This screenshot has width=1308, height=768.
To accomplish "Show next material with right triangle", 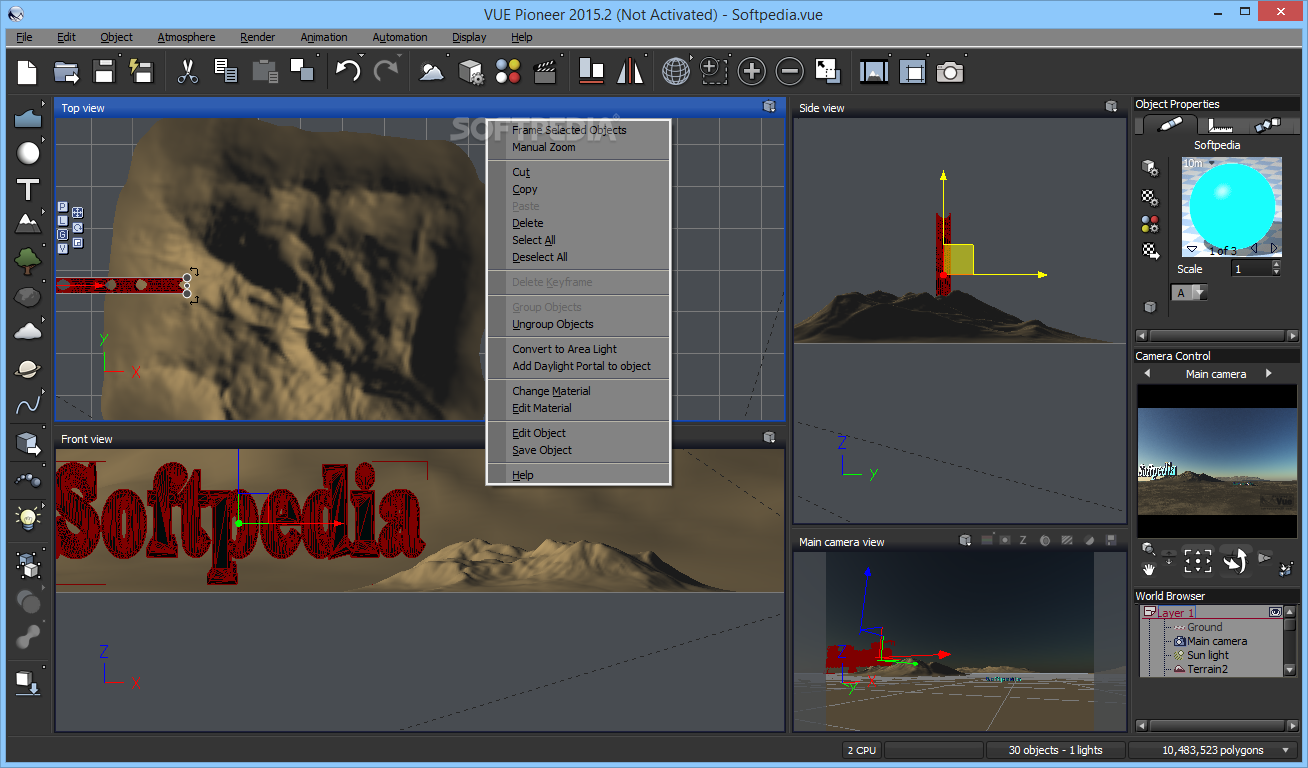I will pos(1274,248).
